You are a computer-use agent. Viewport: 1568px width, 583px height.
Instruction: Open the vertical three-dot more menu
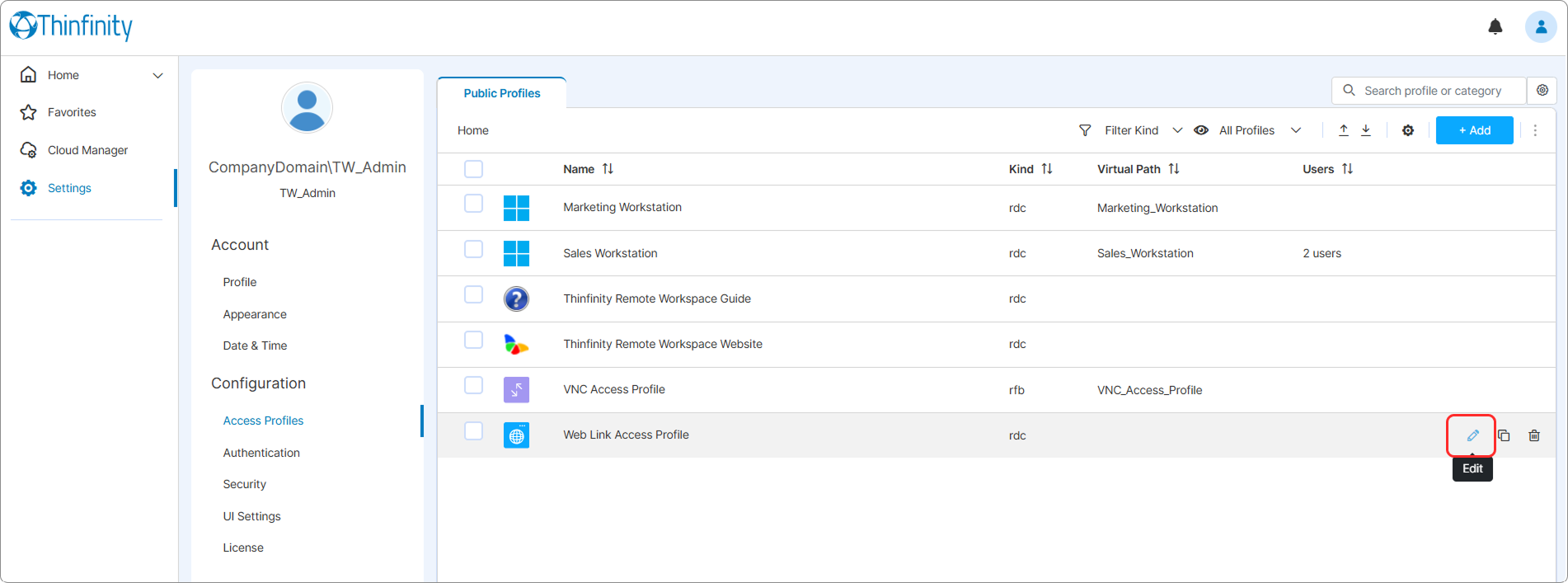pos(1534,130)
